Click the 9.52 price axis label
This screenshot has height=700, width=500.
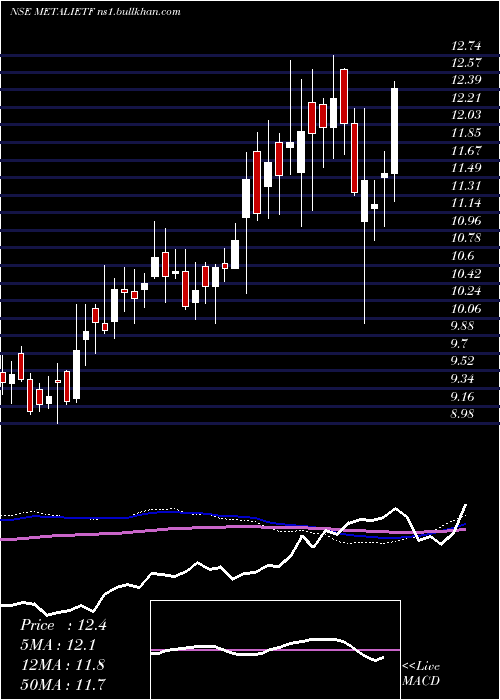pos(463,361)
